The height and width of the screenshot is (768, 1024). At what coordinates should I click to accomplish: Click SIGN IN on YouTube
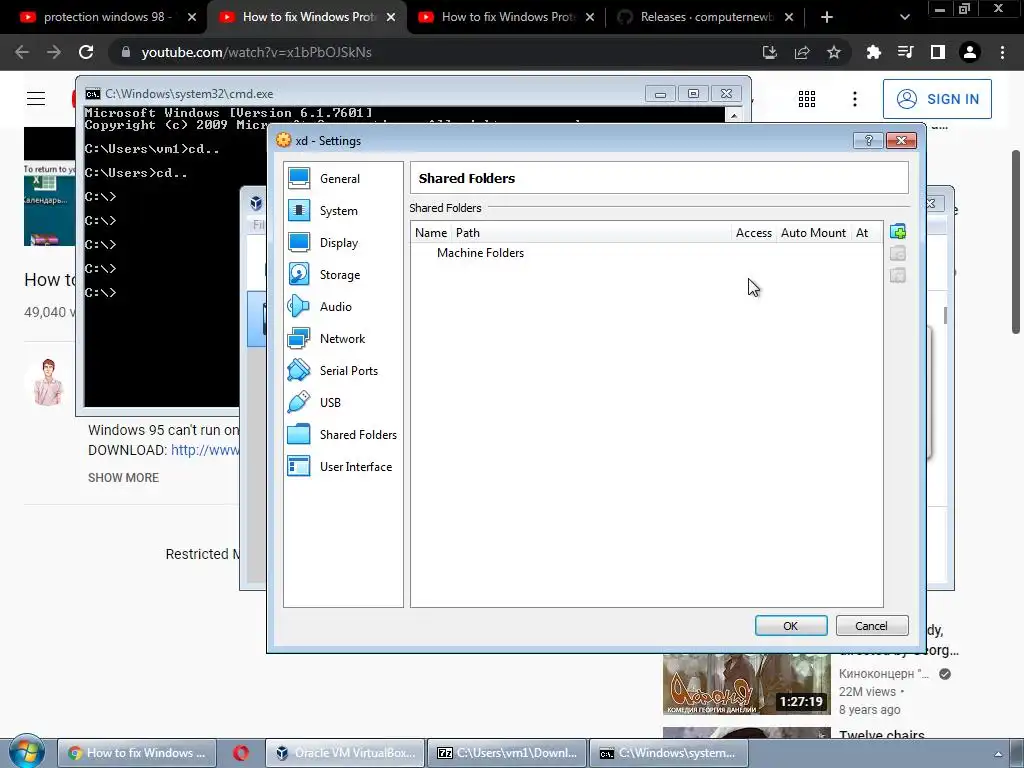coord(937,99)
